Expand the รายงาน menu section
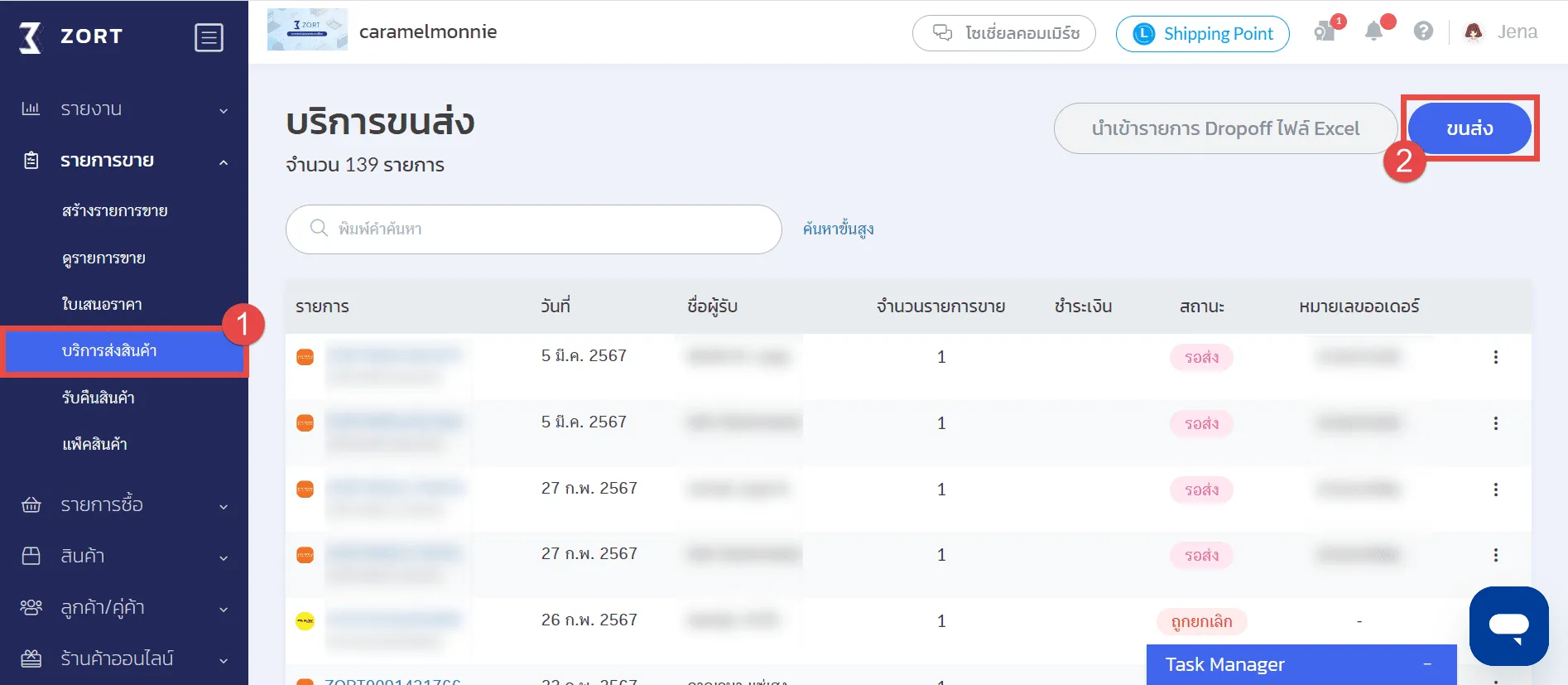Screen dimensions: 1568x685 coord(124,109)
